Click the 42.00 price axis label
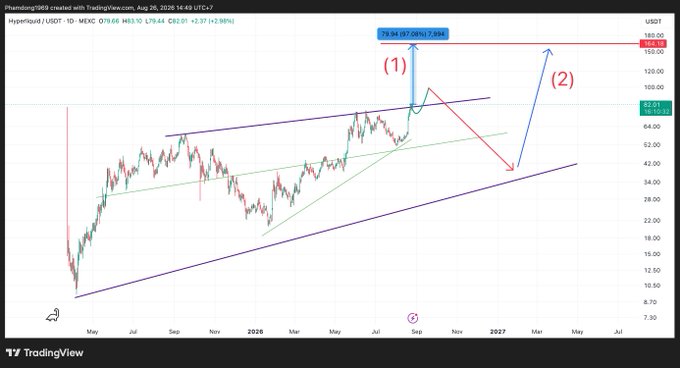 [653, 163]
